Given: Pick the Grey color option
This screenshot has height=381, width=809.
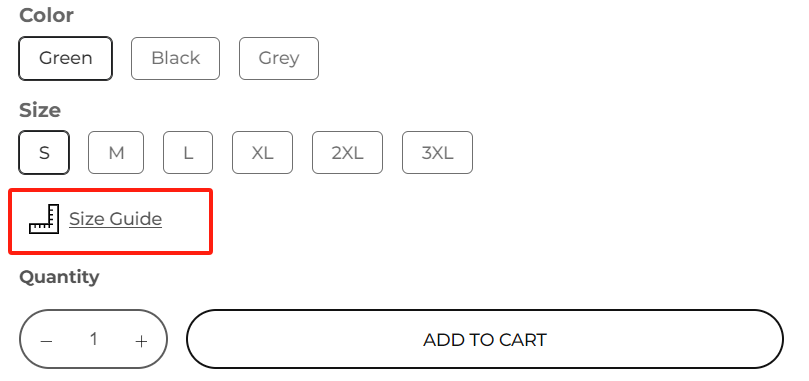Looking at the screenshot, I should (x=279, y=58).
